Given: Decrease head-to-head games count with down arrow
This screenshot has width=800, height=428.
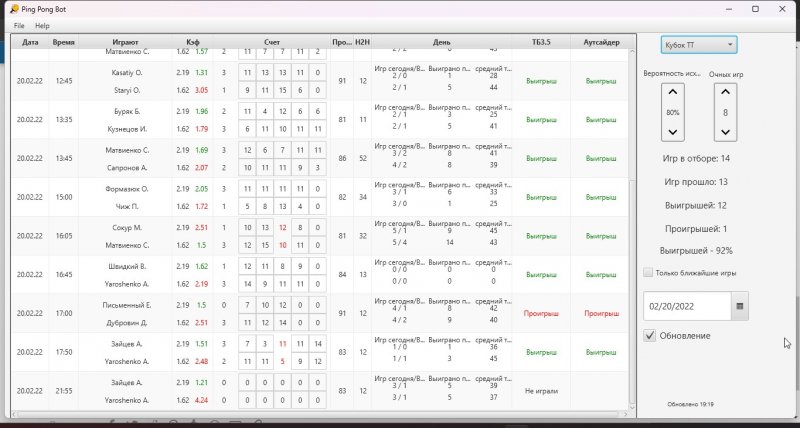Looking at the screenshot, I should click(x=726, y=132).
